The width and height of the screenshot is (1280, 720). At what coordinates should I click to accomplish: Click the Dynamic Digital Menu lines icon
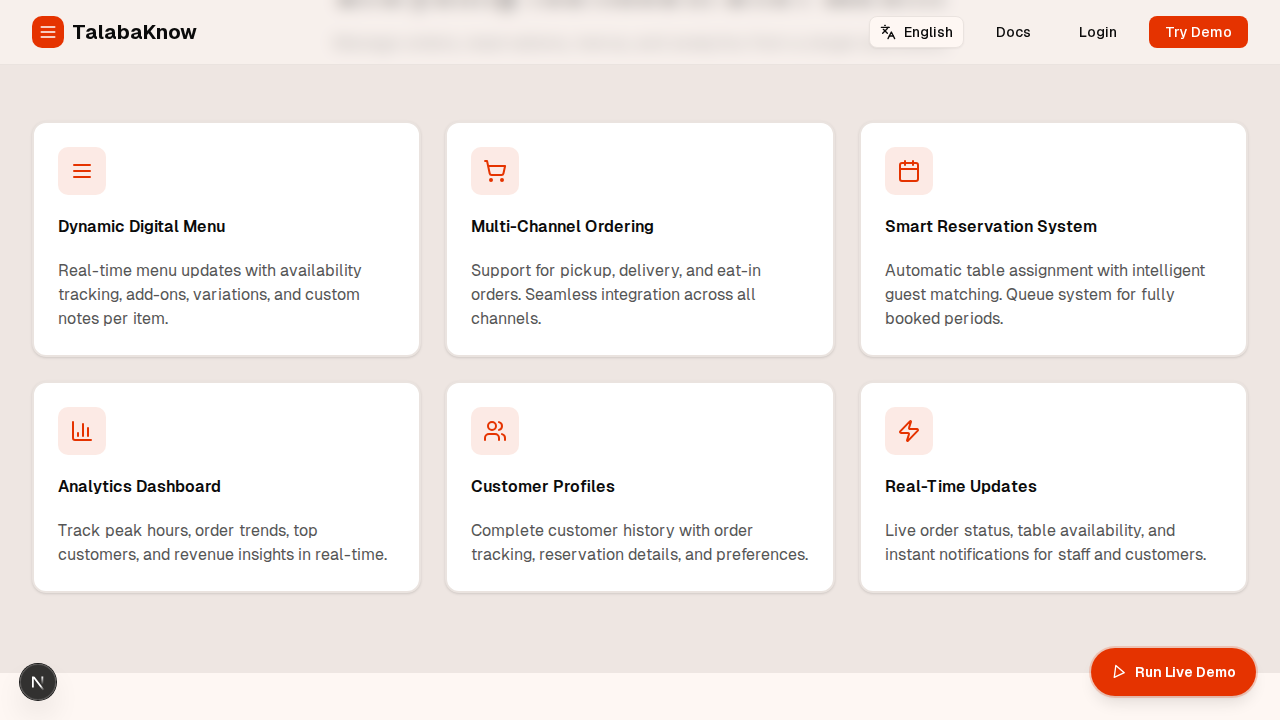(x=82, y=171)
